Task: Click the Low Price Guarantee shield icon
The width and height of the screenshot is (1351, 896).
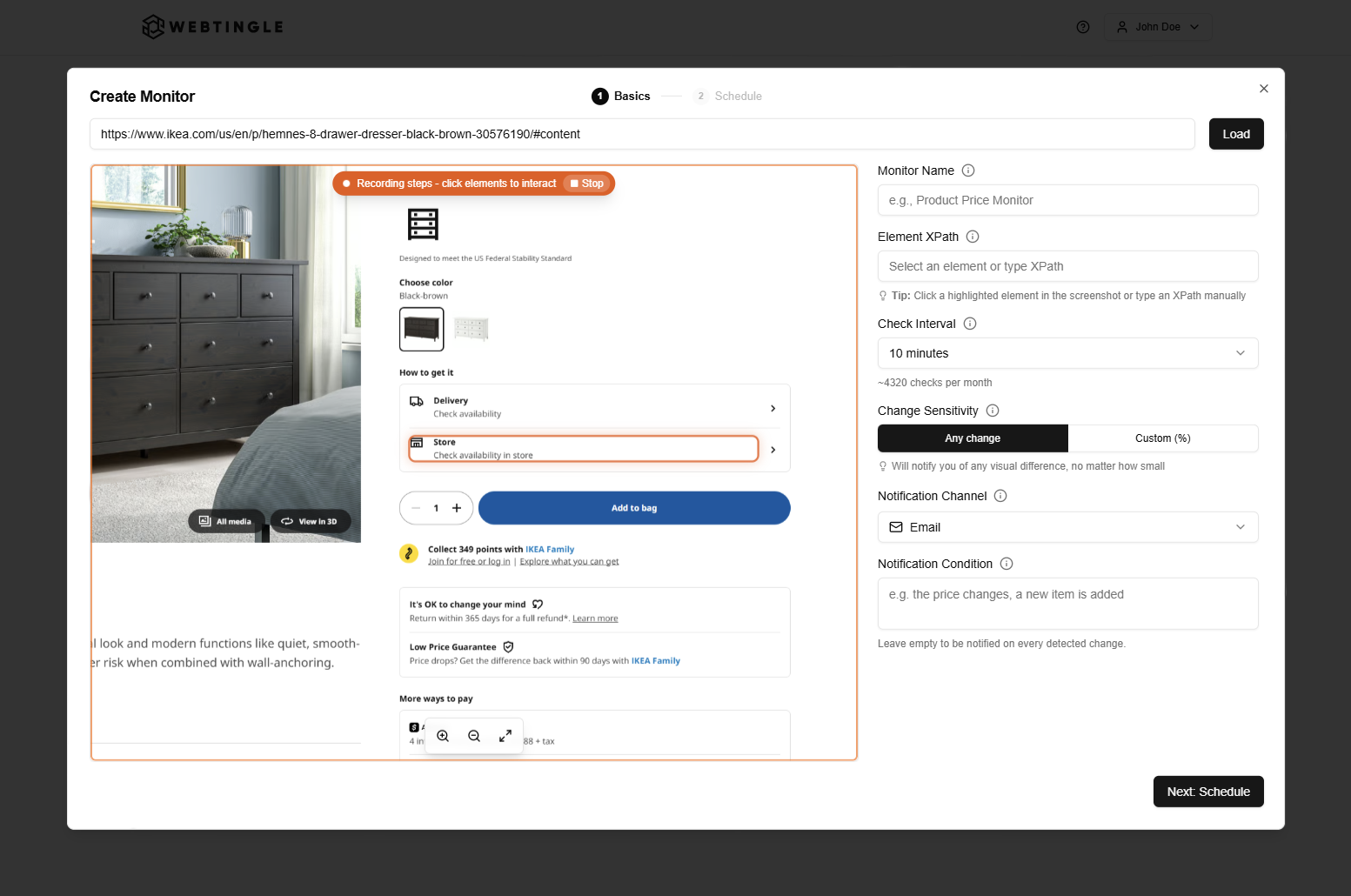Action: [x=509, y=647]
